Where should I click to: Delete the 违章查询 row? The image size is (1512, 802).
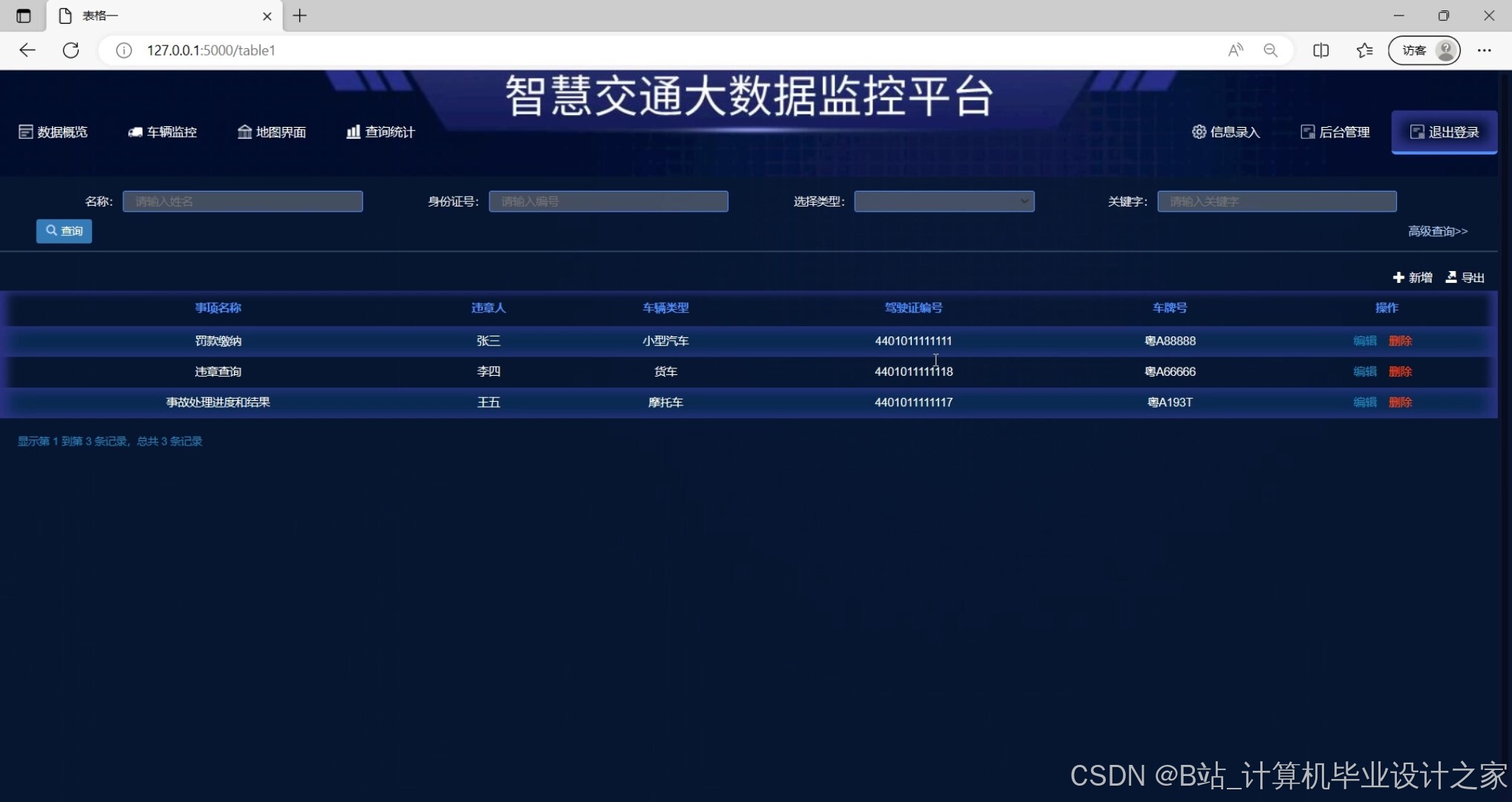[x=1400, y=371]
